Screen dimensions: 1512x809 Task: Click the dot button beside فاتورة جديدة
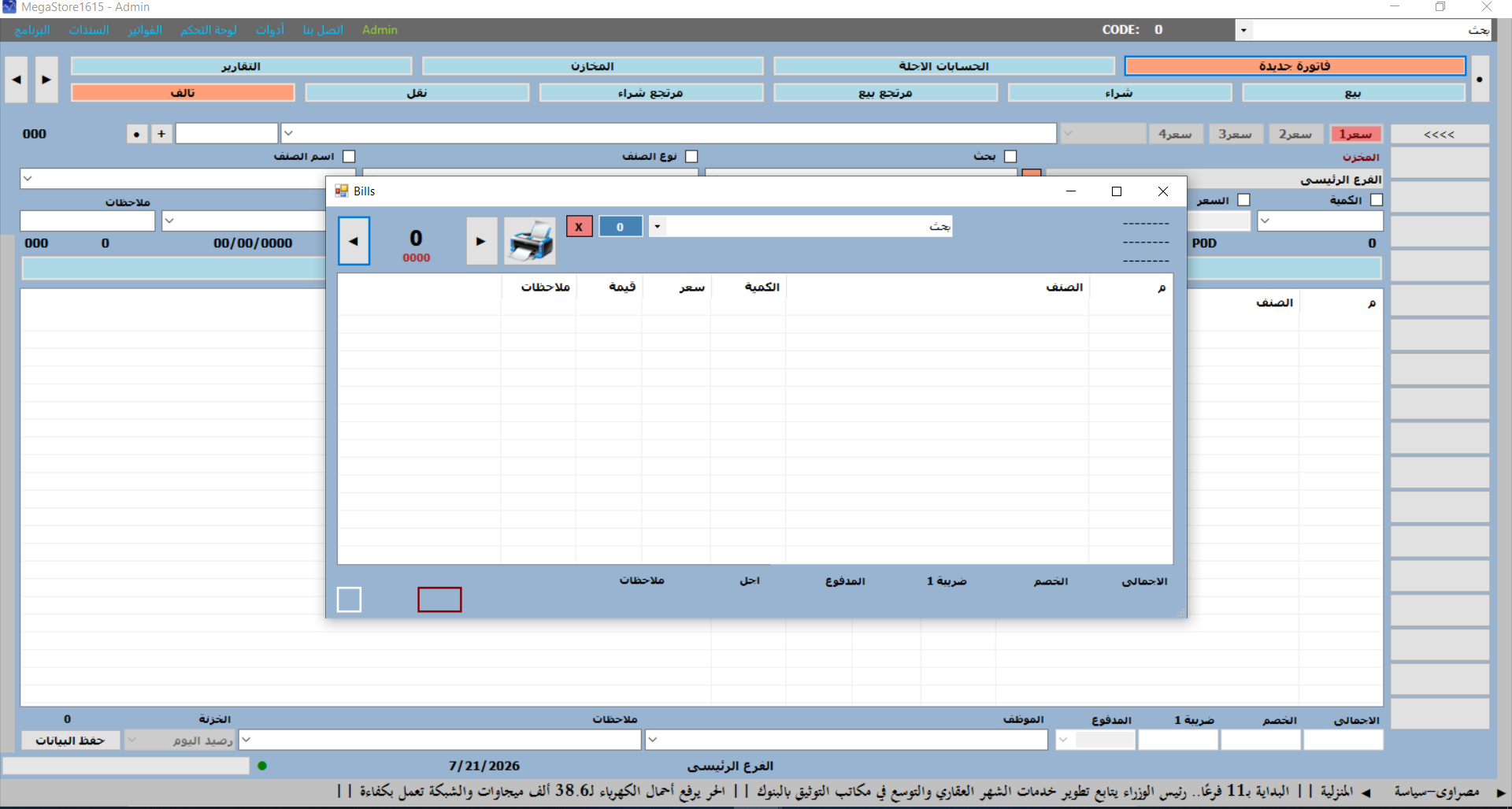click(1480, 80)
